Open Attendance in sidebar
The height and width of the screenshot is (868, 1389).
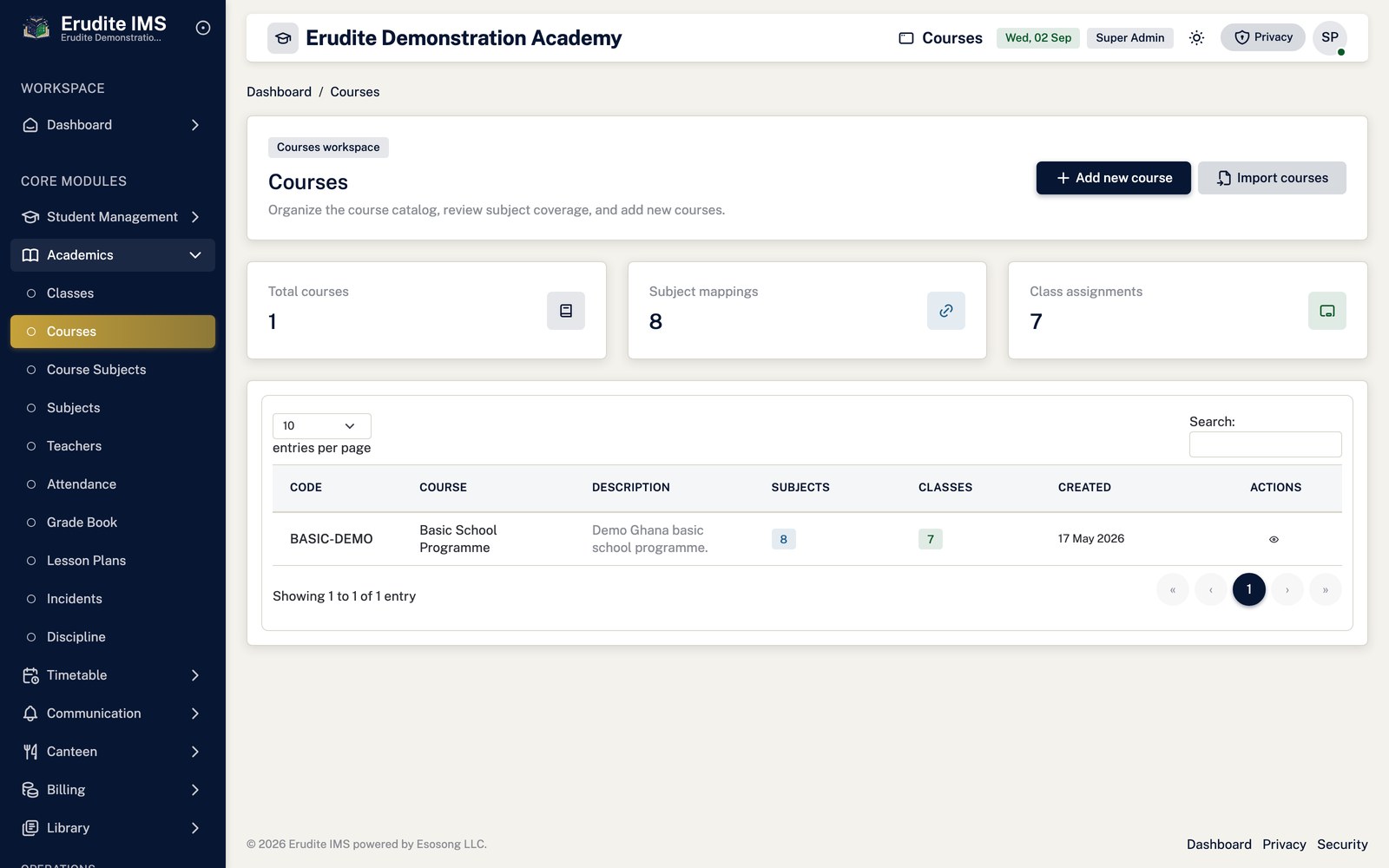click(x=113, y=484)
